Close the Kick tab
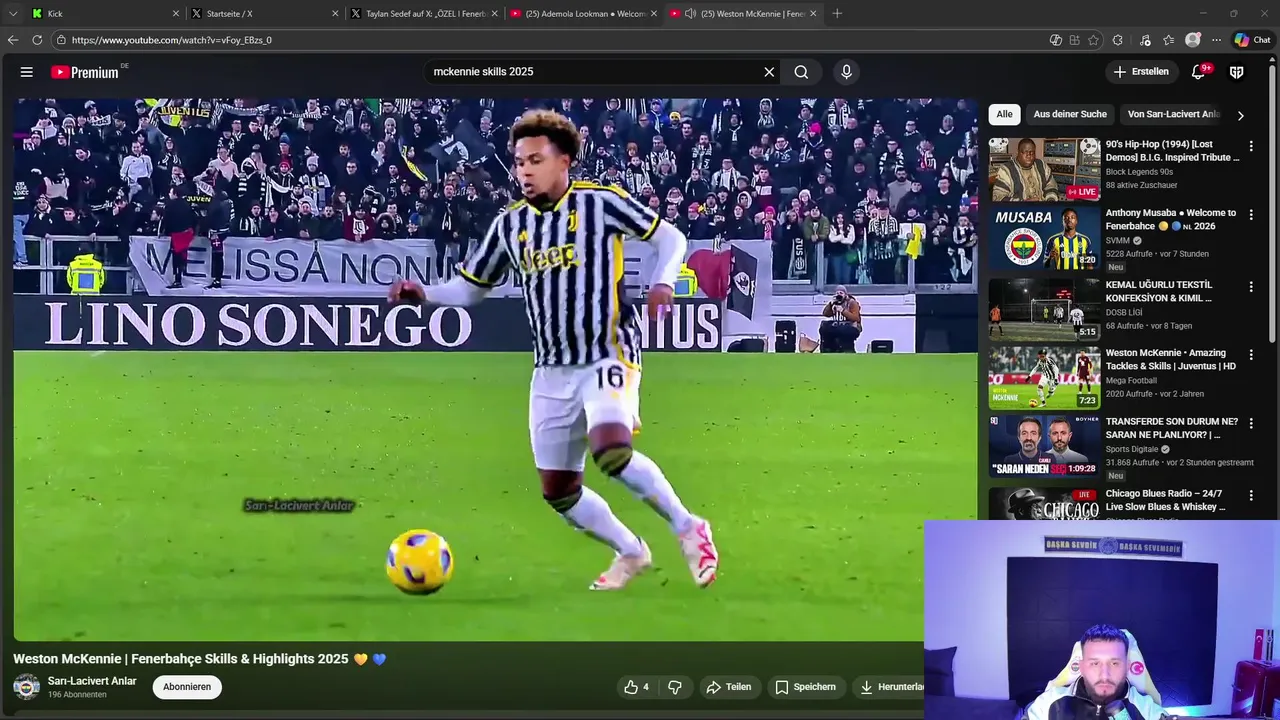 176,14
